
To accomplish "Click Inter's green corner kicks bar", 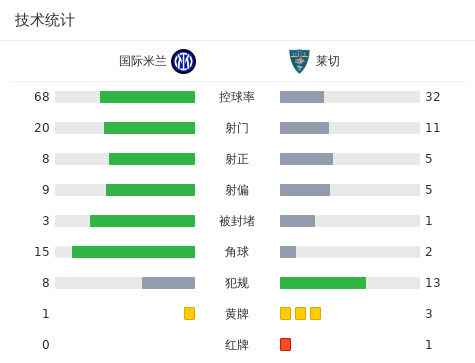I will [x=133, y=252].
